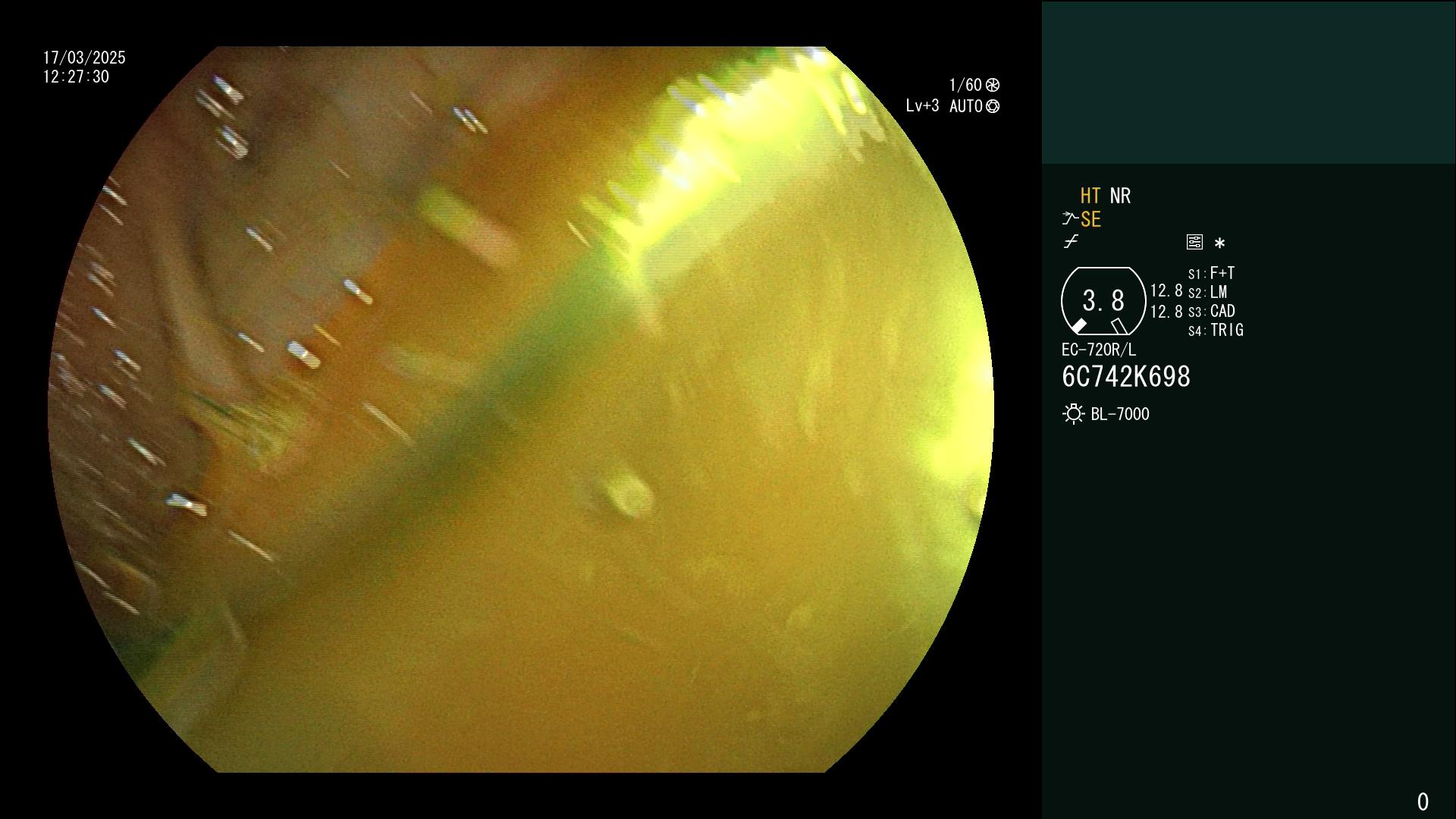The width and height of the screenshot is (1456, 819).
Task: Click the lower 12.8 value next to S3
Action: pos(1166,312)
